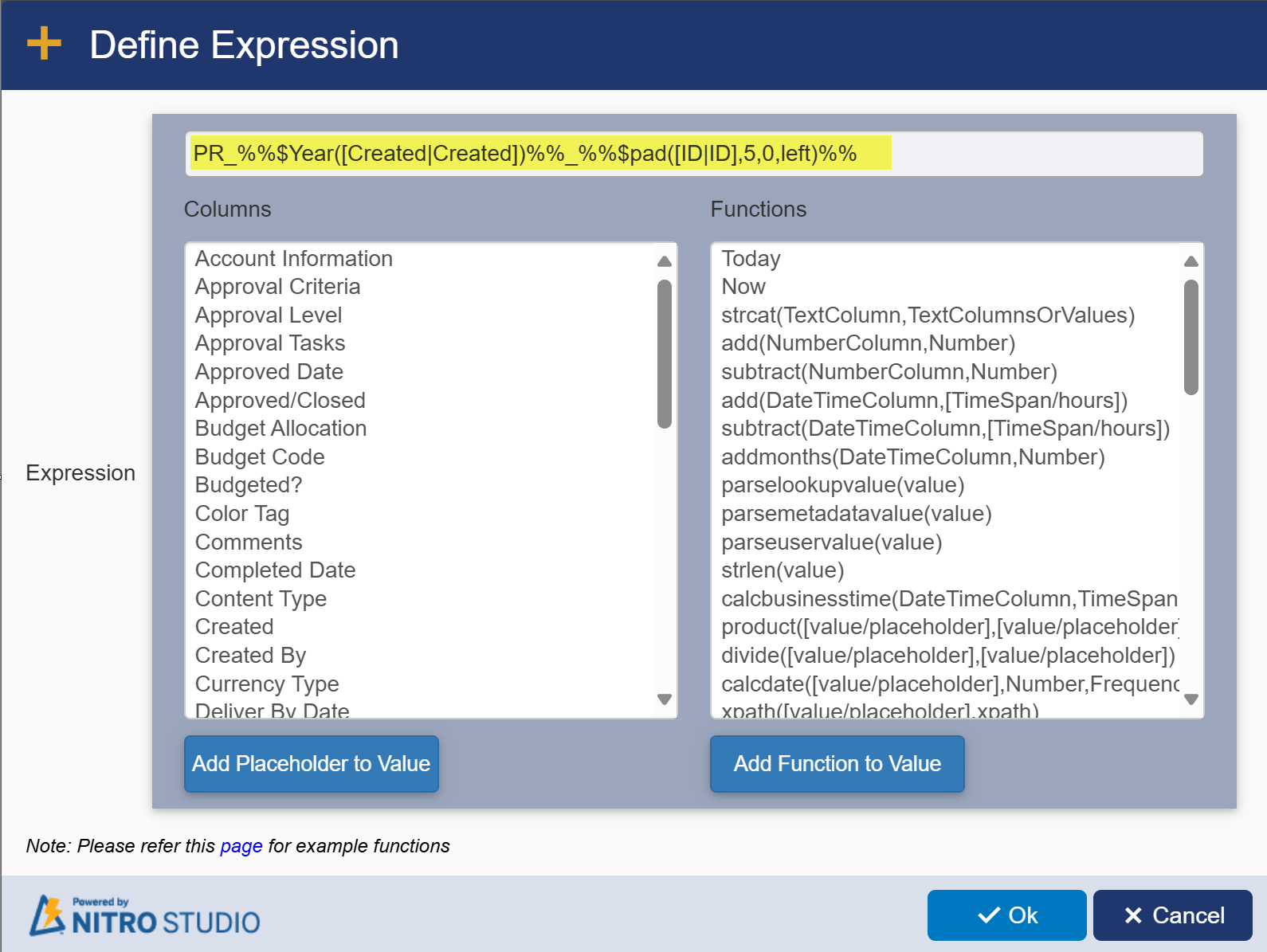Select Created By column
Viewport: 1267px width, 952px height.
tap(251, 656)
